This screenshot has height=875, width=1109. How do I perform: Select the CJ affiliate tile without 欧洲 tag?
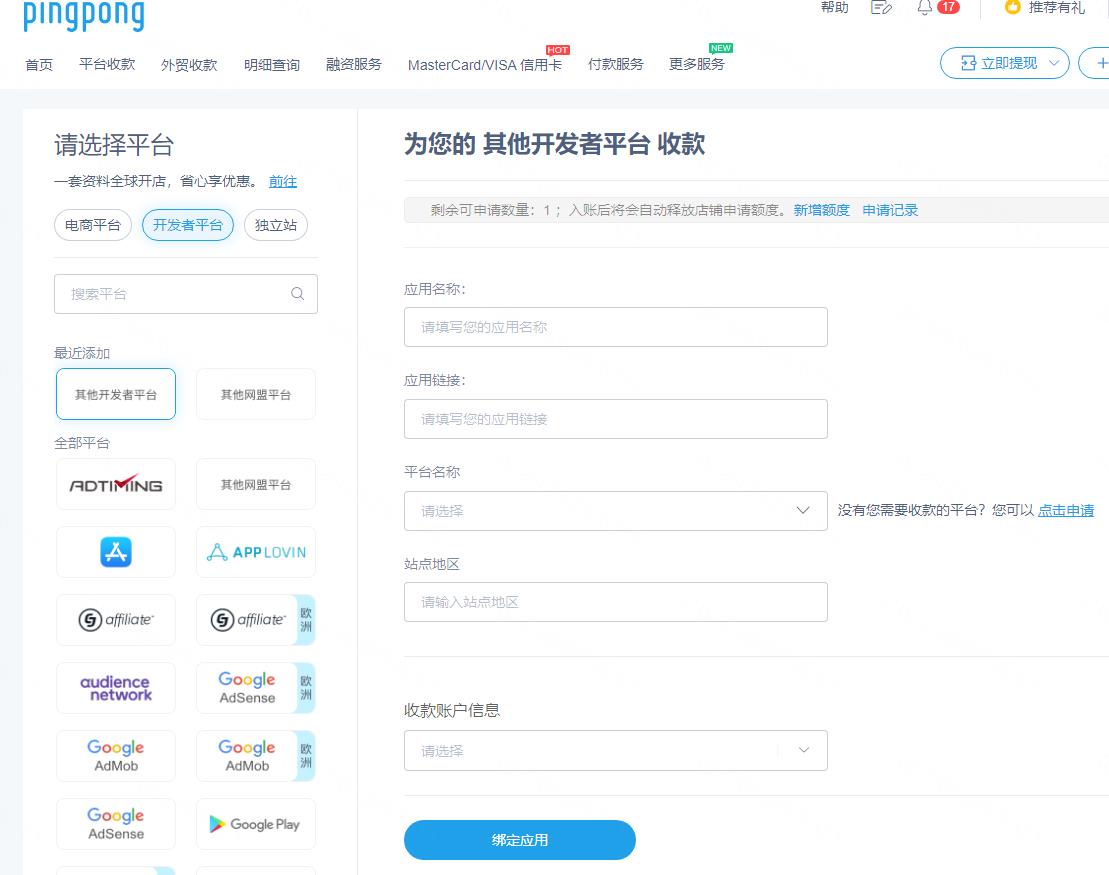pos(116,620)
